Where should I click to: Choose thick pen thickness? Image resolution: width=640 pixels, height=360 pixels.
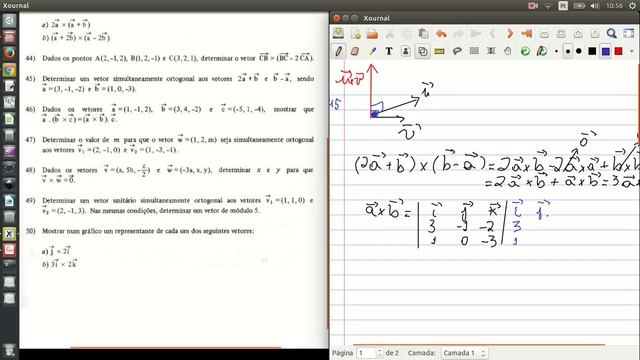tap(579, 51)
